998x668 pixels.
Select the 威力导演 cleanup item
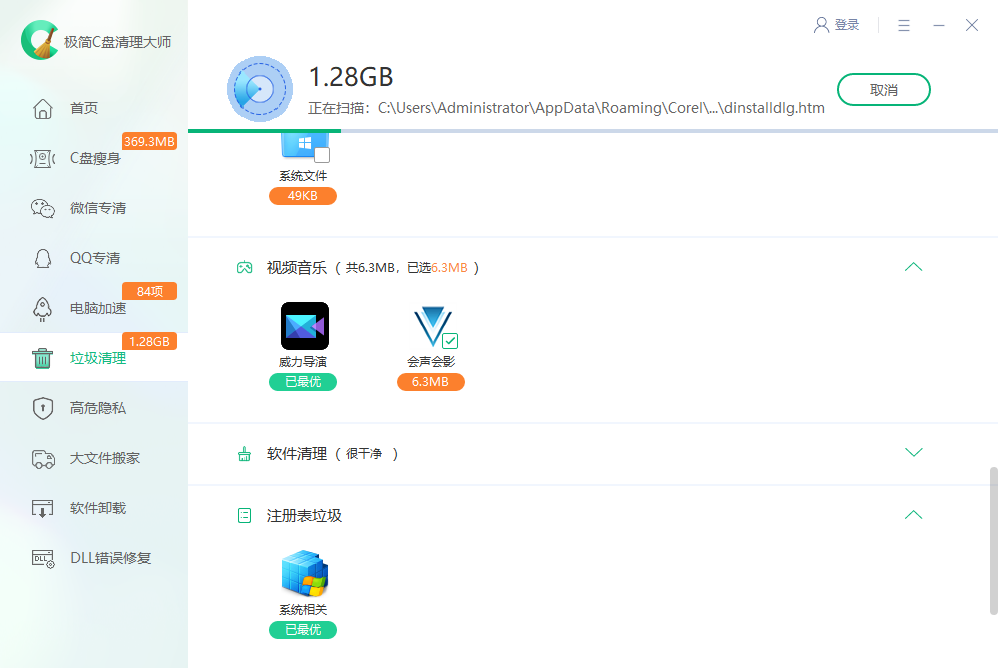coord(304,325)
